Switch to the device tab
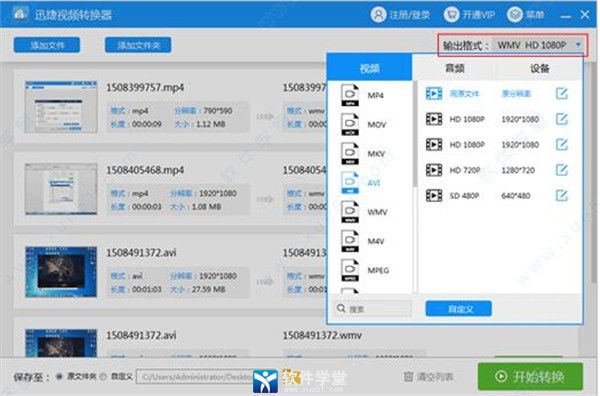This screenshot has height=396, width=600. (x=540, y=68)
